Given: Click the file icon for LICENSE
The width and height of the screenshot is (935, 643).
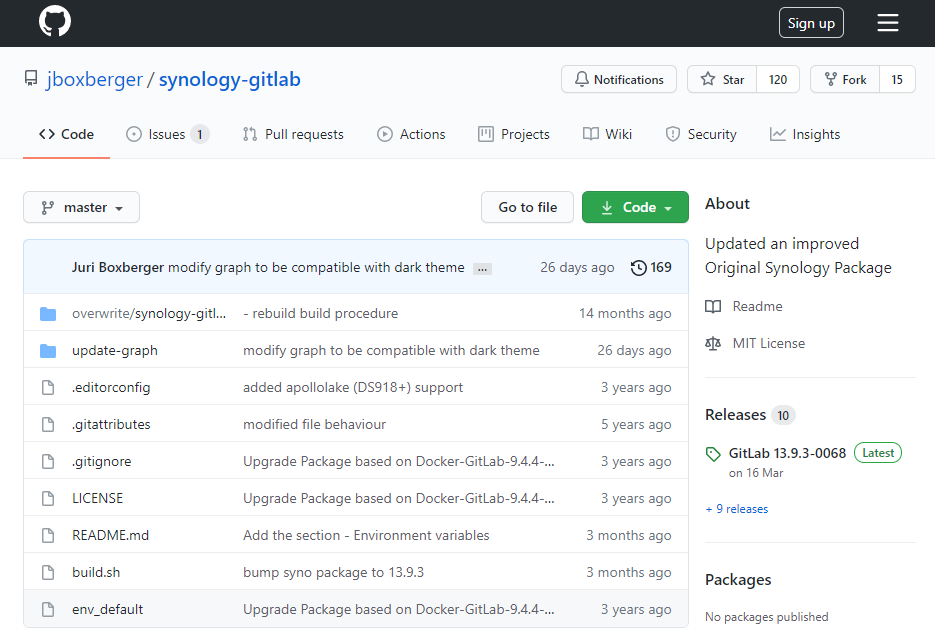Looking at the screenshot, I should (x=48, y=499).
